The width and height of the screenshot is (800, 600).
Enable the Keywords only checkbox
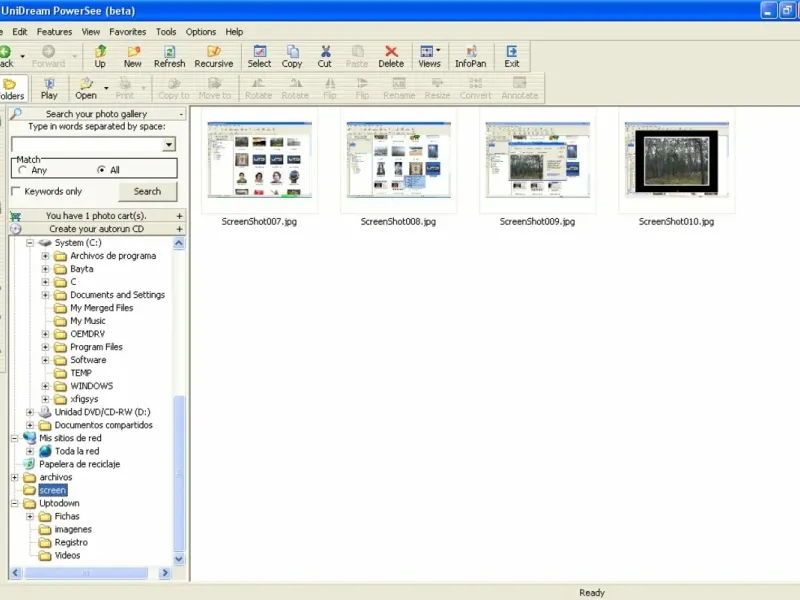pos(16,192)
